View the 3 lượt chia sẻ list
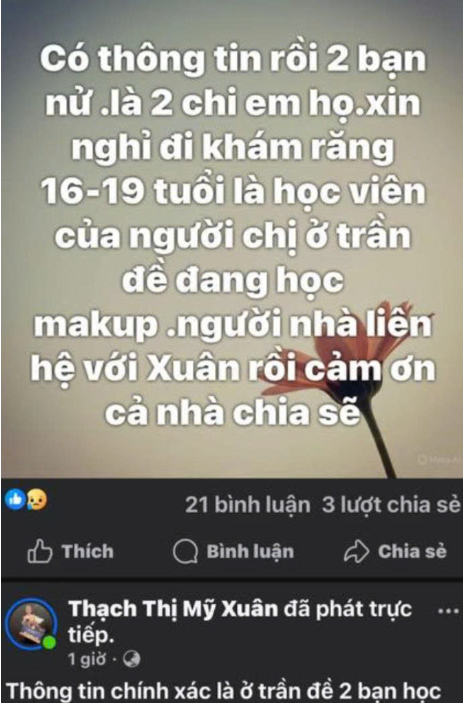 391,505
